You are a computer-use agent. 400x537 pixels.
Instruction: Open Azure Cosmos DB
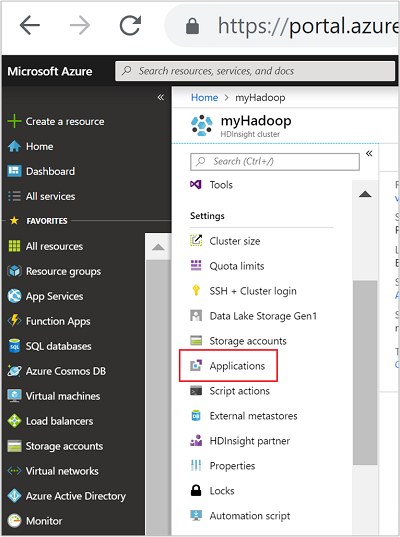(x=66, y=371)
